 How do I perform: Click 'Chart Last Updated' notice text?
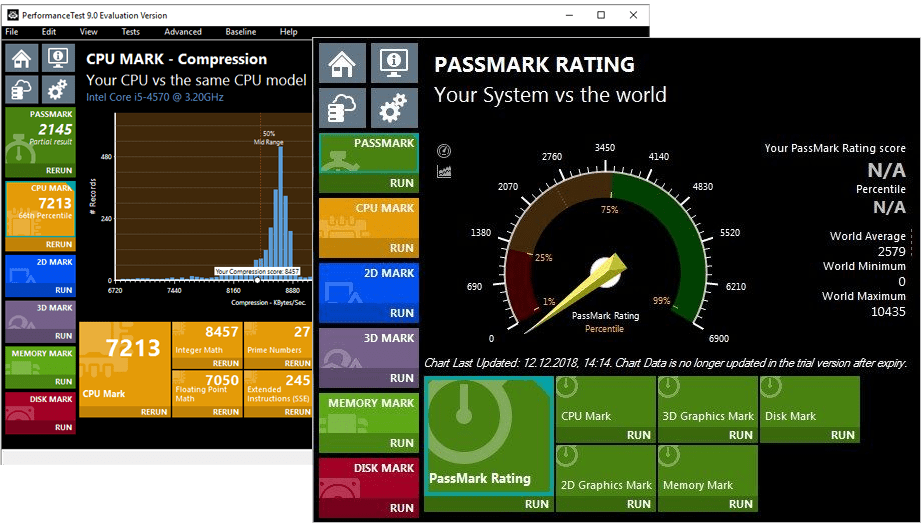tap(665, 363)
